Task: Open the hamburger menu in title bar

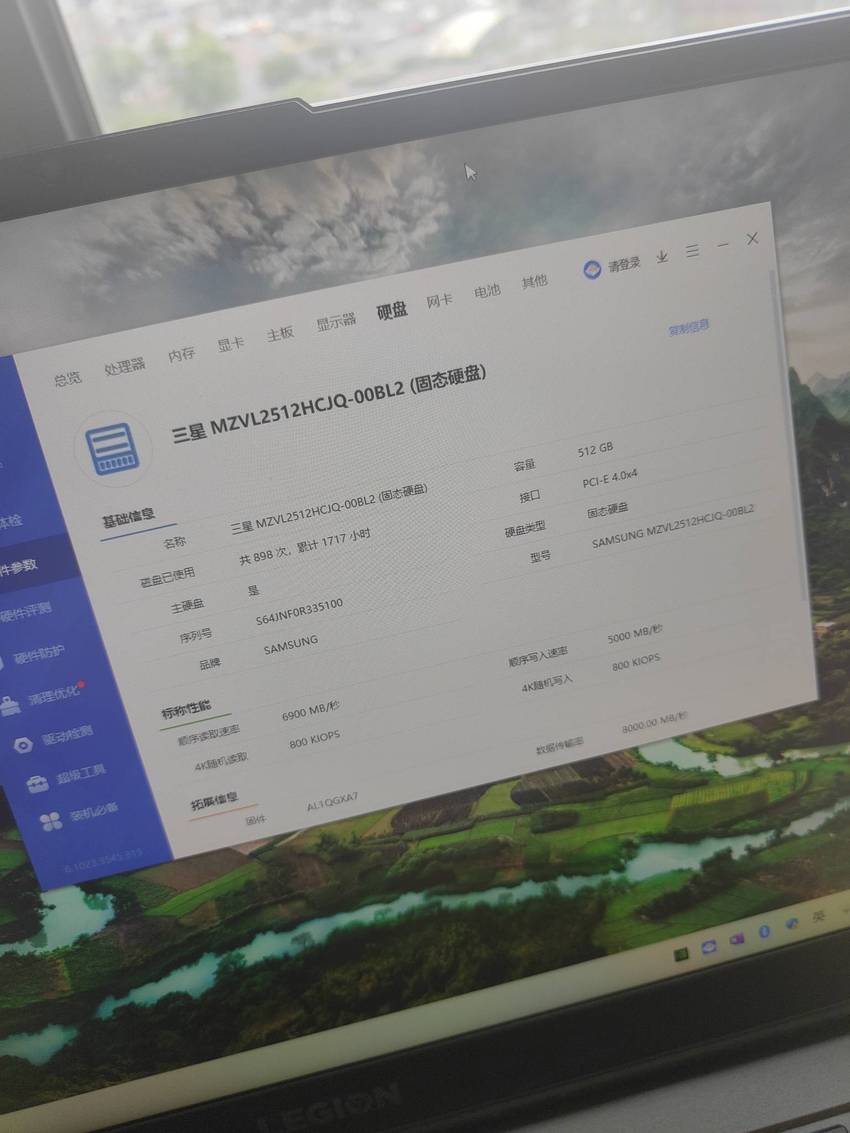Action: coord(692,251)
